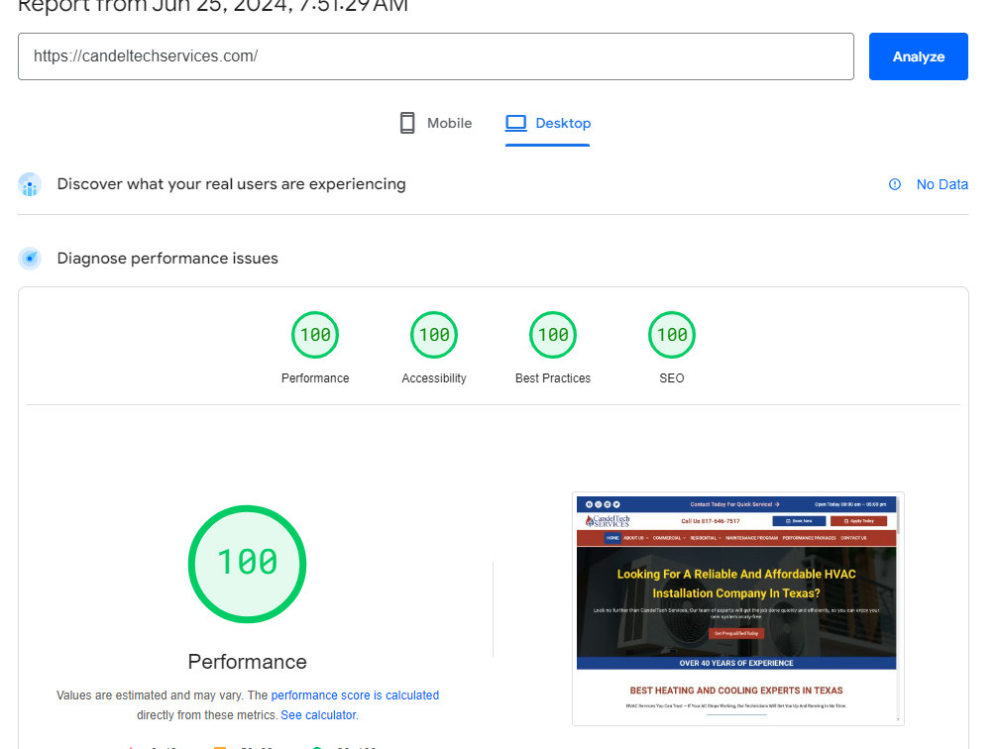
Task: Jump to SEO score gauge
Action: point(672,334)
